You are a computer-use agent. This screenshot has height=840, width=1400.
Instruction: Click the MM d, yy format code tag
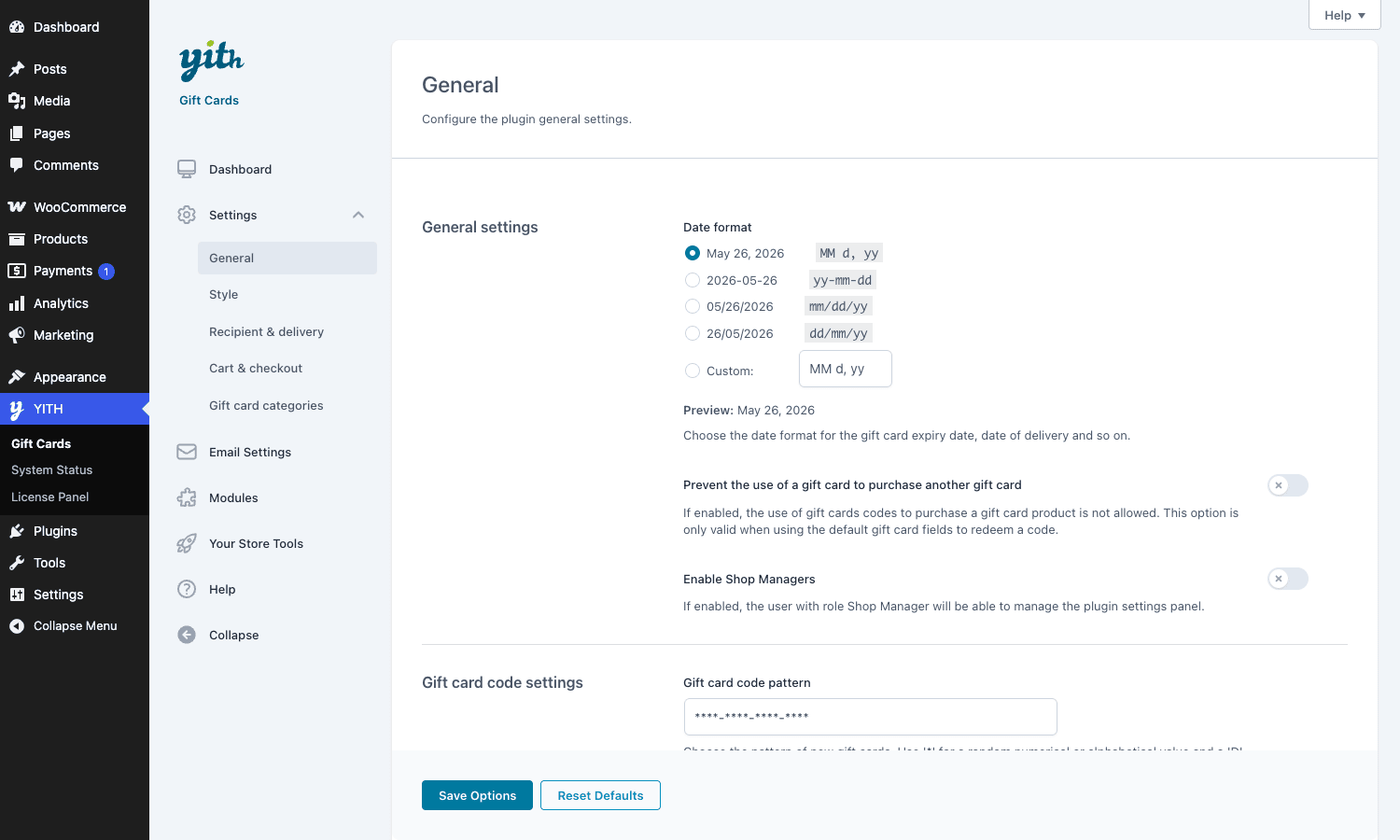coord(848,253)
